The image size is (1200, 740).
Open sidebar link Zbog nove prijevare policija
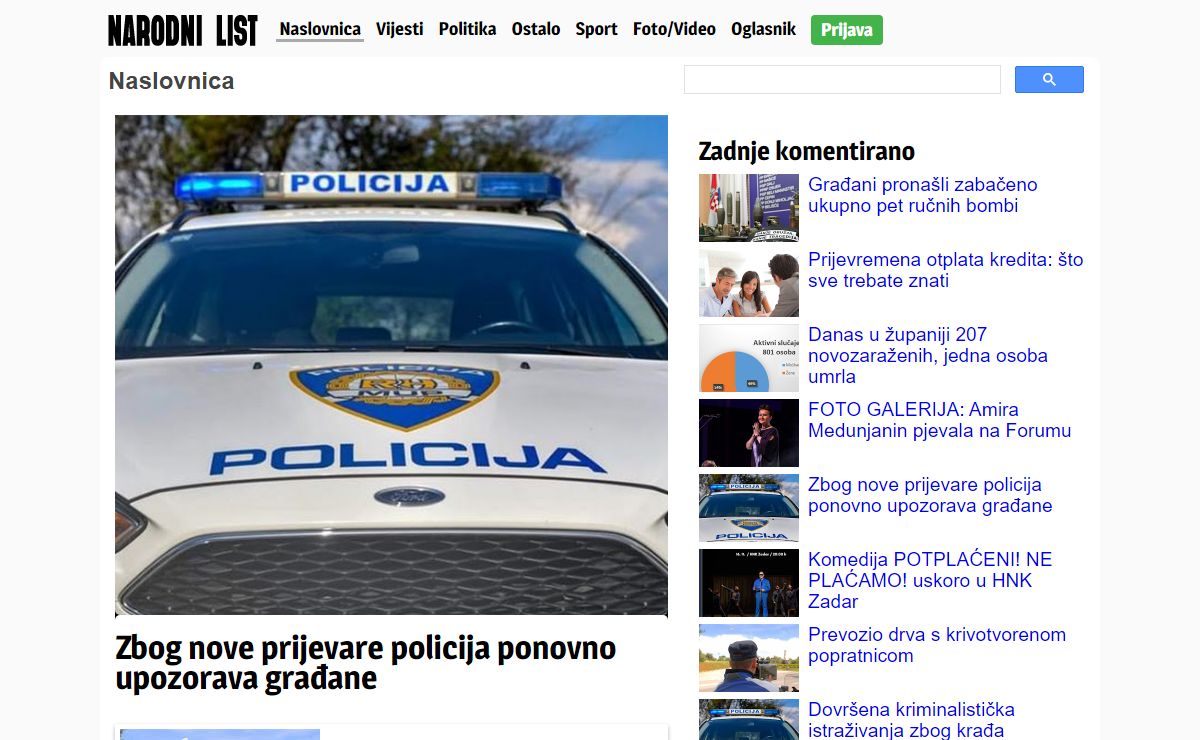930,495
